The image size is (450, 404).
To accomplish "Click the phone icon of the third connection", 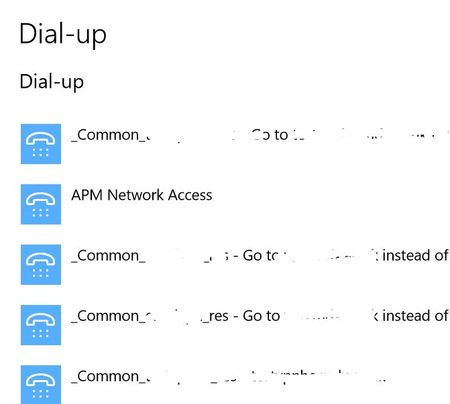I will [x=41, y=264].
